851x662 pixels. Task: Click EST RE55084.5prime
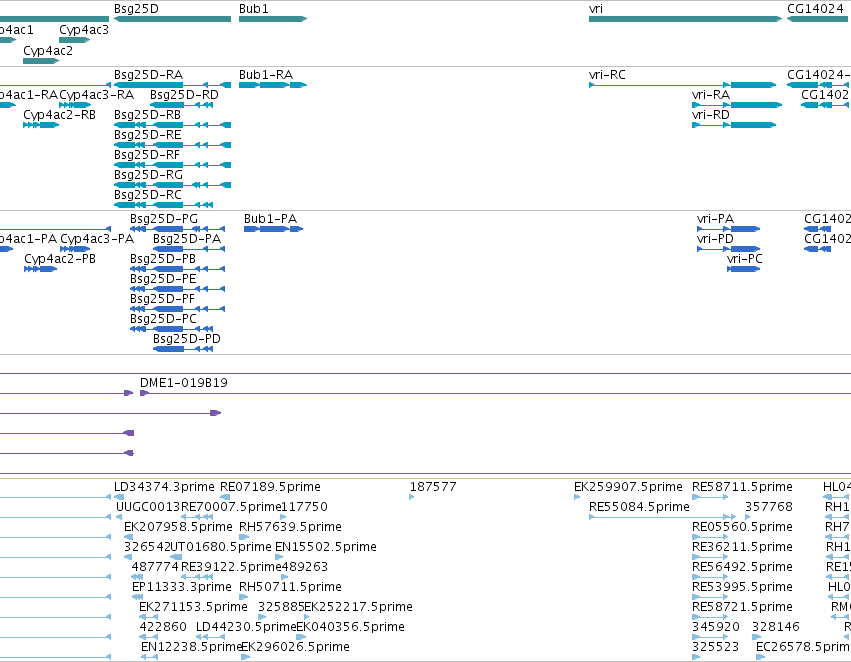(662, 517)
